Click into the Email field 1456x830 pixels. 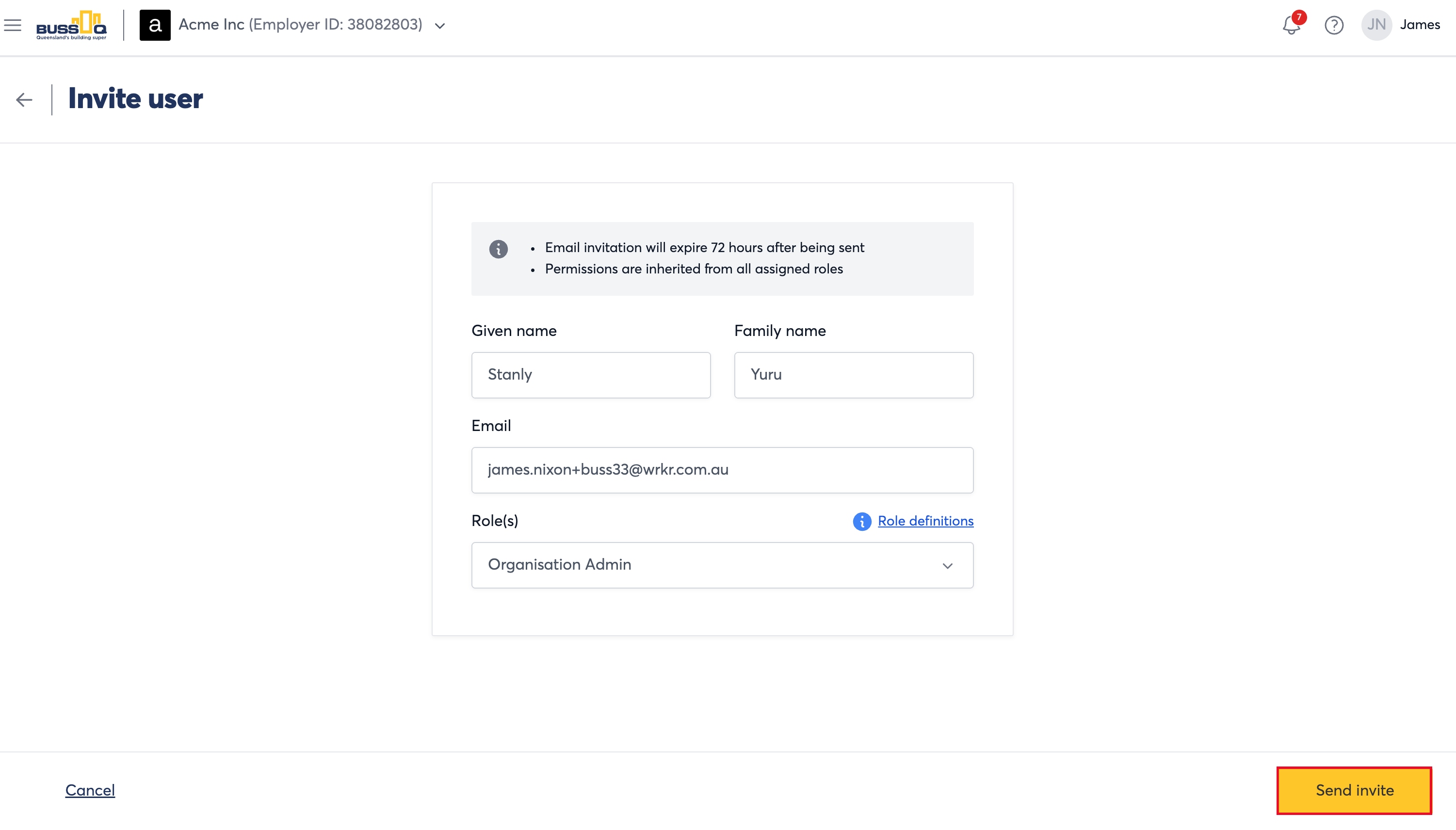722,470
